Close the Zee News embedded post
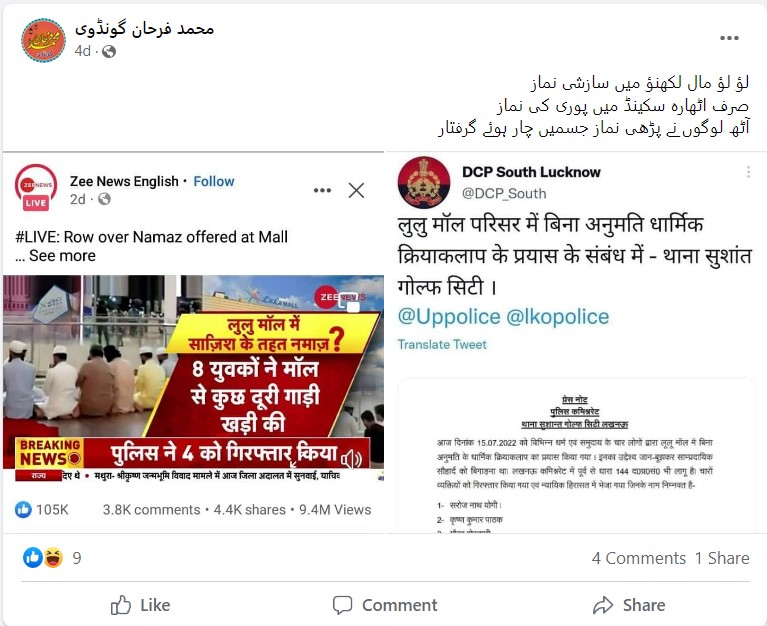 pos(356,190)
